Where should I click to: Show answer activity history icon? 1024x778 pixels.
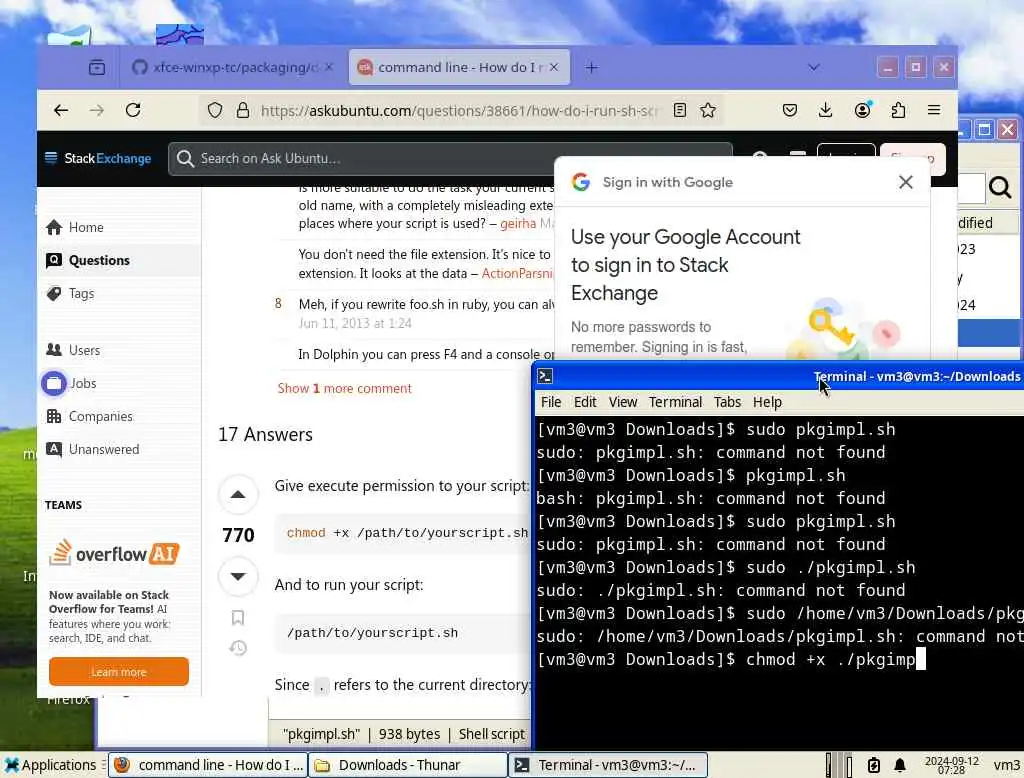(x=238, y=648)
